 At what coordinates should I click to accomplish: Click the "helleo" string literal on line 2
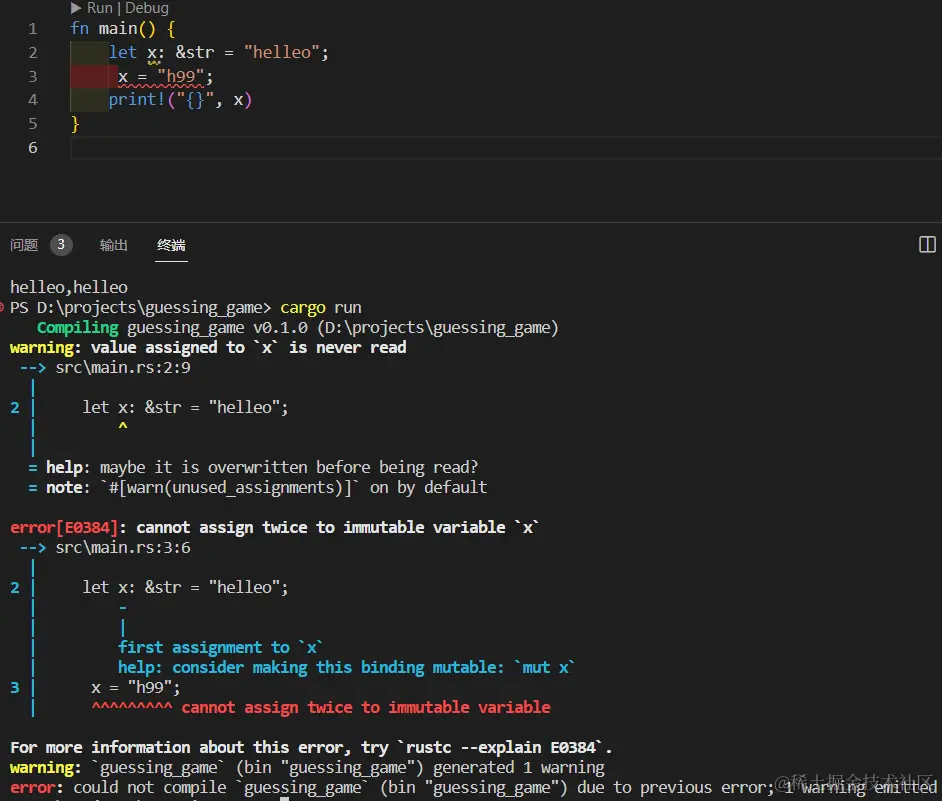pyautogui.click(x=282, y=52)
